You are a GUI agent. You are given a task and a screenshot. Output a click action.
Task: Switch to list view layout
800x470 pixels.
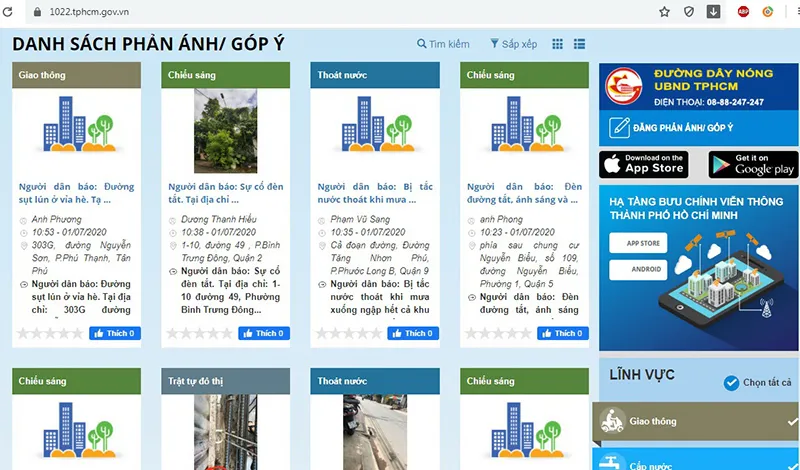(x=580, y=44)
